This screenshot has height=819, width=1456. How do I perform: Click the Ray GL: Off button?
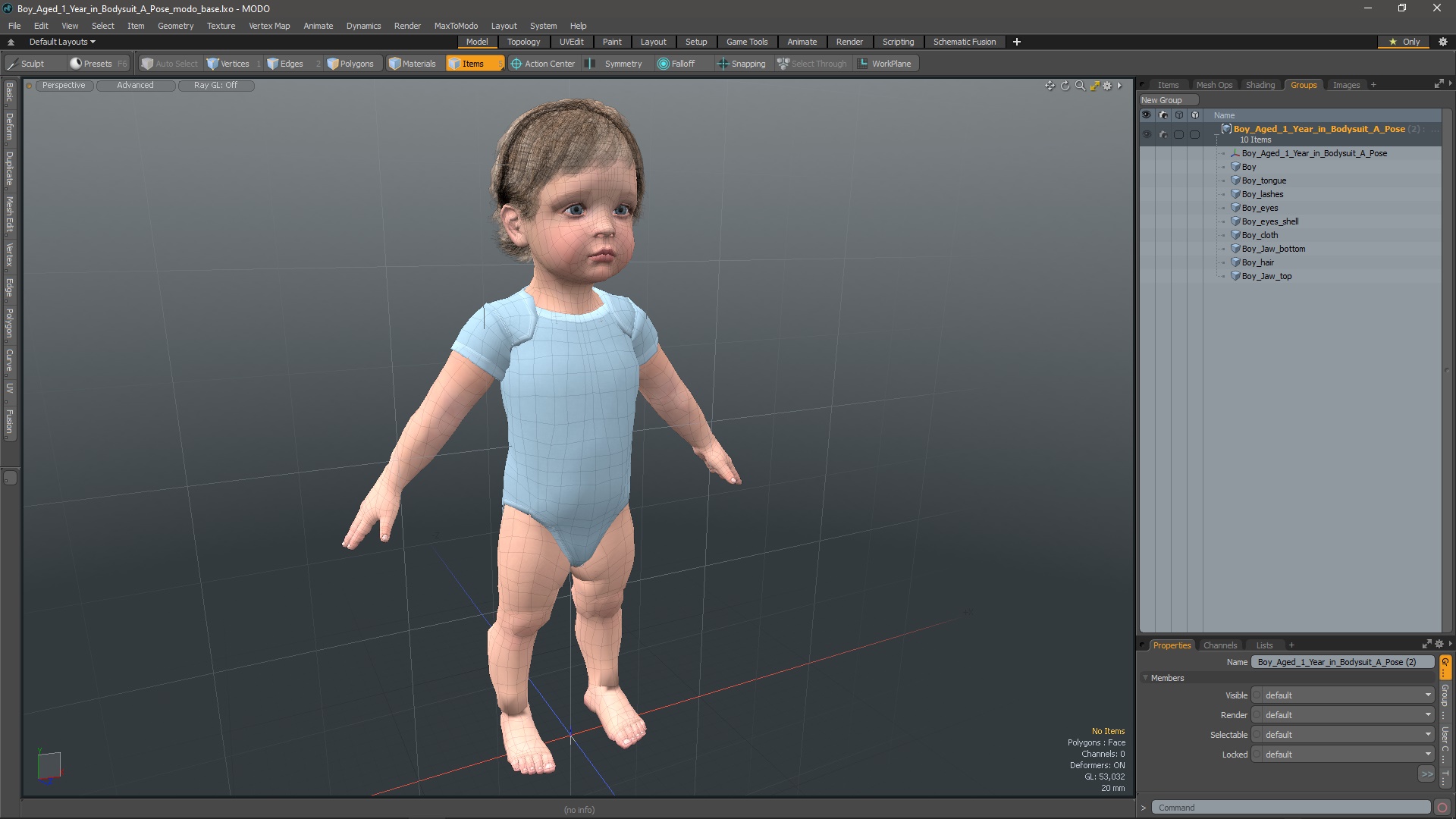tap(215, 85)
